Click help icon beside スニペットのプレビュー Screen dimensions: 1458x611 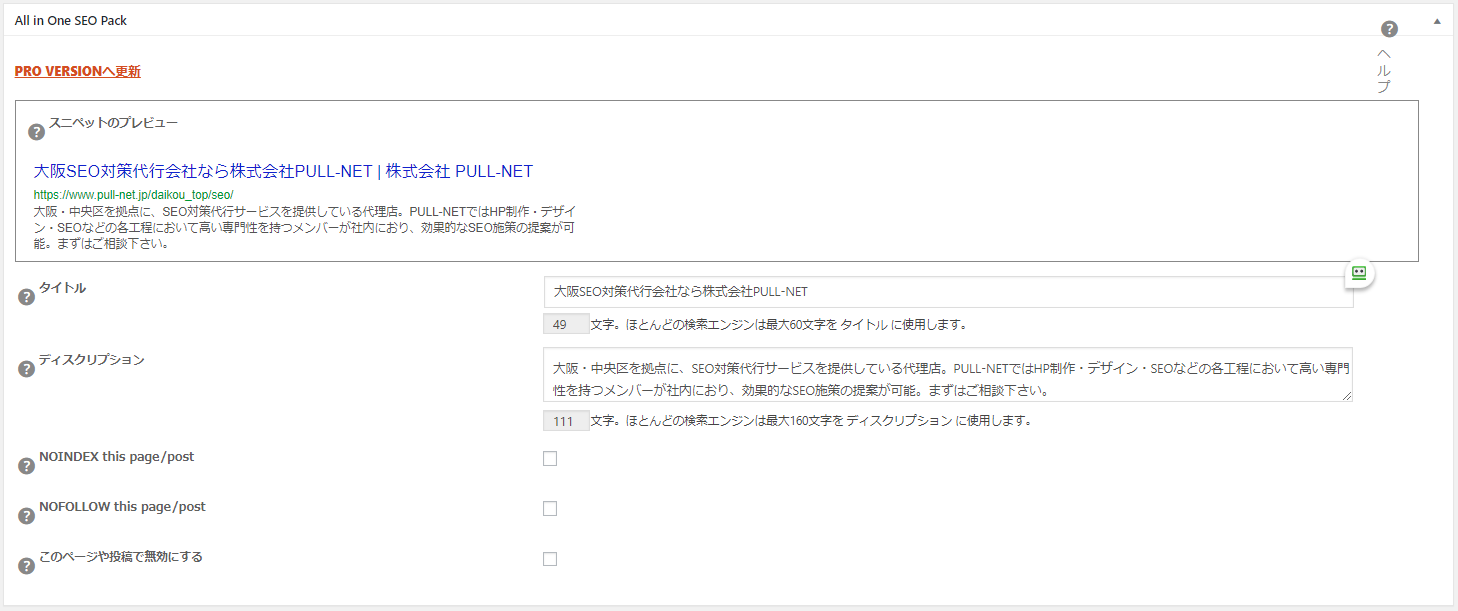[36, 132]
